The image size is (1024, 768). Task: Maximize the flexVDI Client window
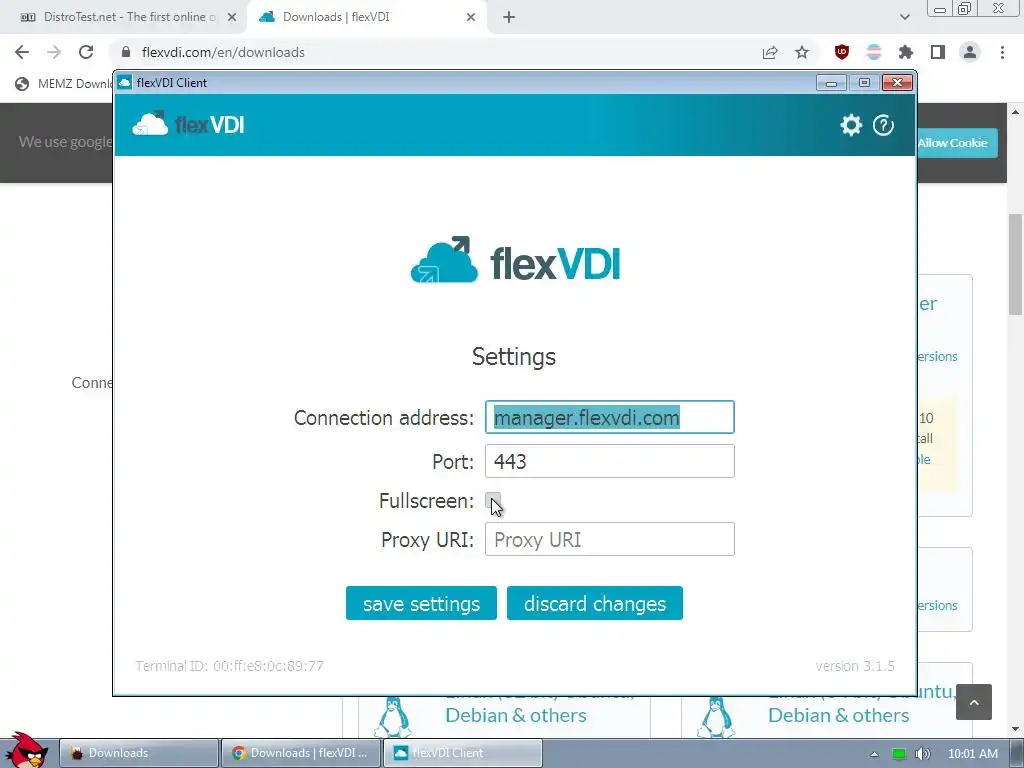click(864, 83)
